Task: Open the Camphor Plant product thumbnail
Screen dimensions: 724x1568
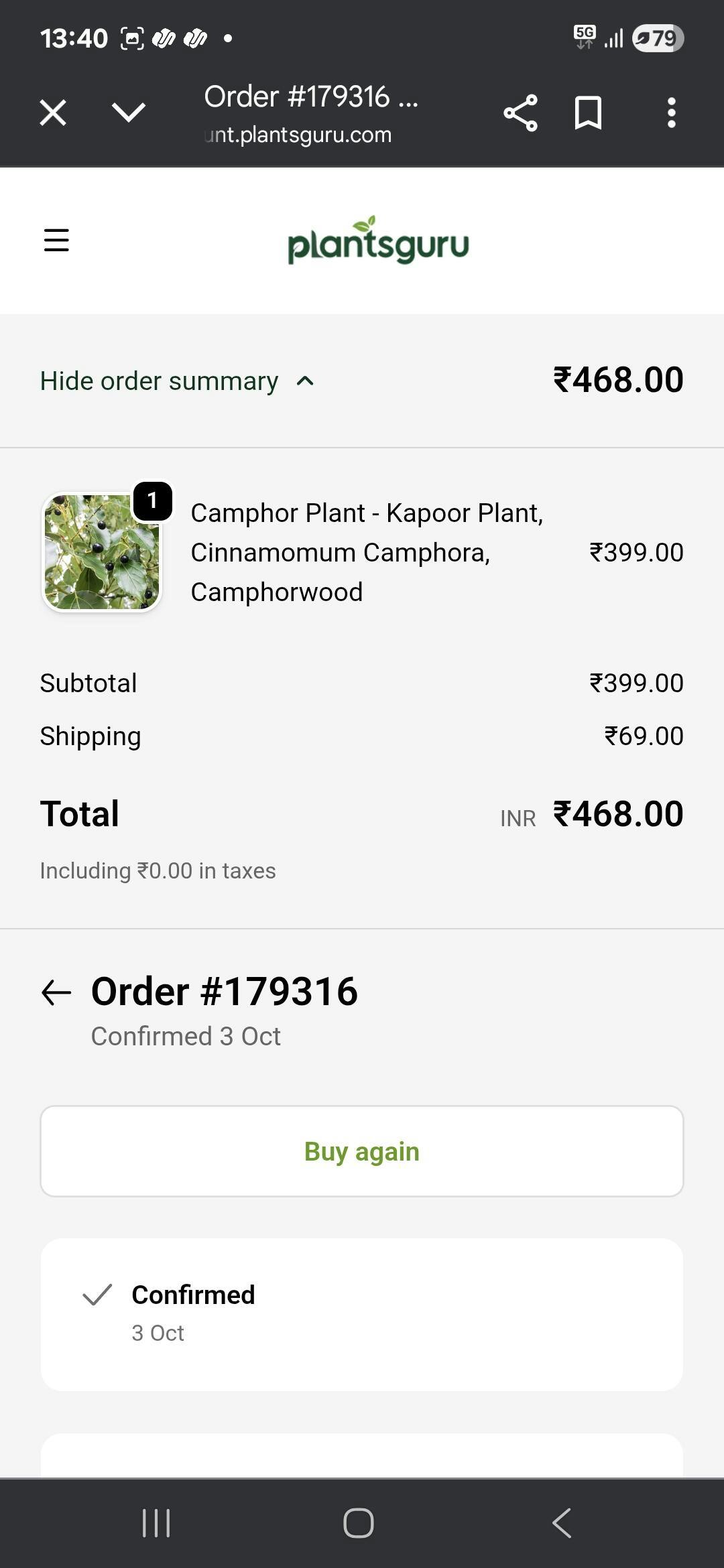Action: [x=102, y=553]
